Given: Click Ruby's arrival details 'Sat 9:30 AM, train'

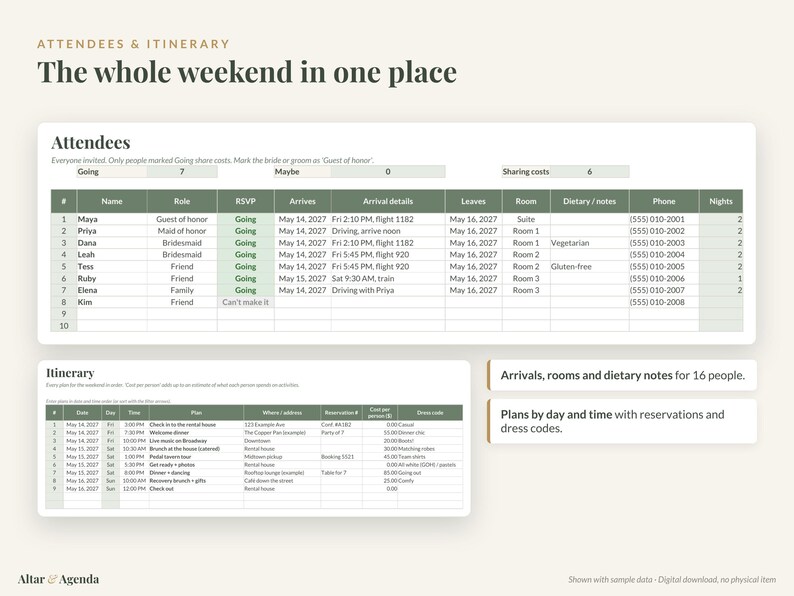Looking at the screenshot, I should pos(388,279).
